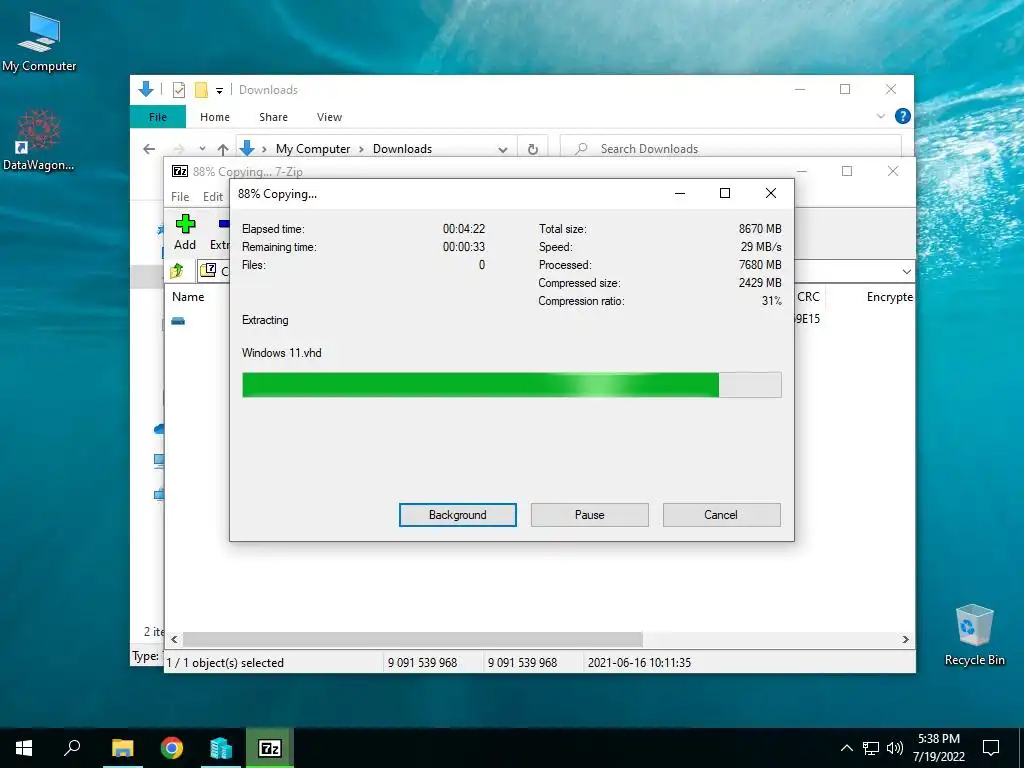1024x768 pixels.
Task: Open My Computer desktop icon
Action: tap(39, 40)
